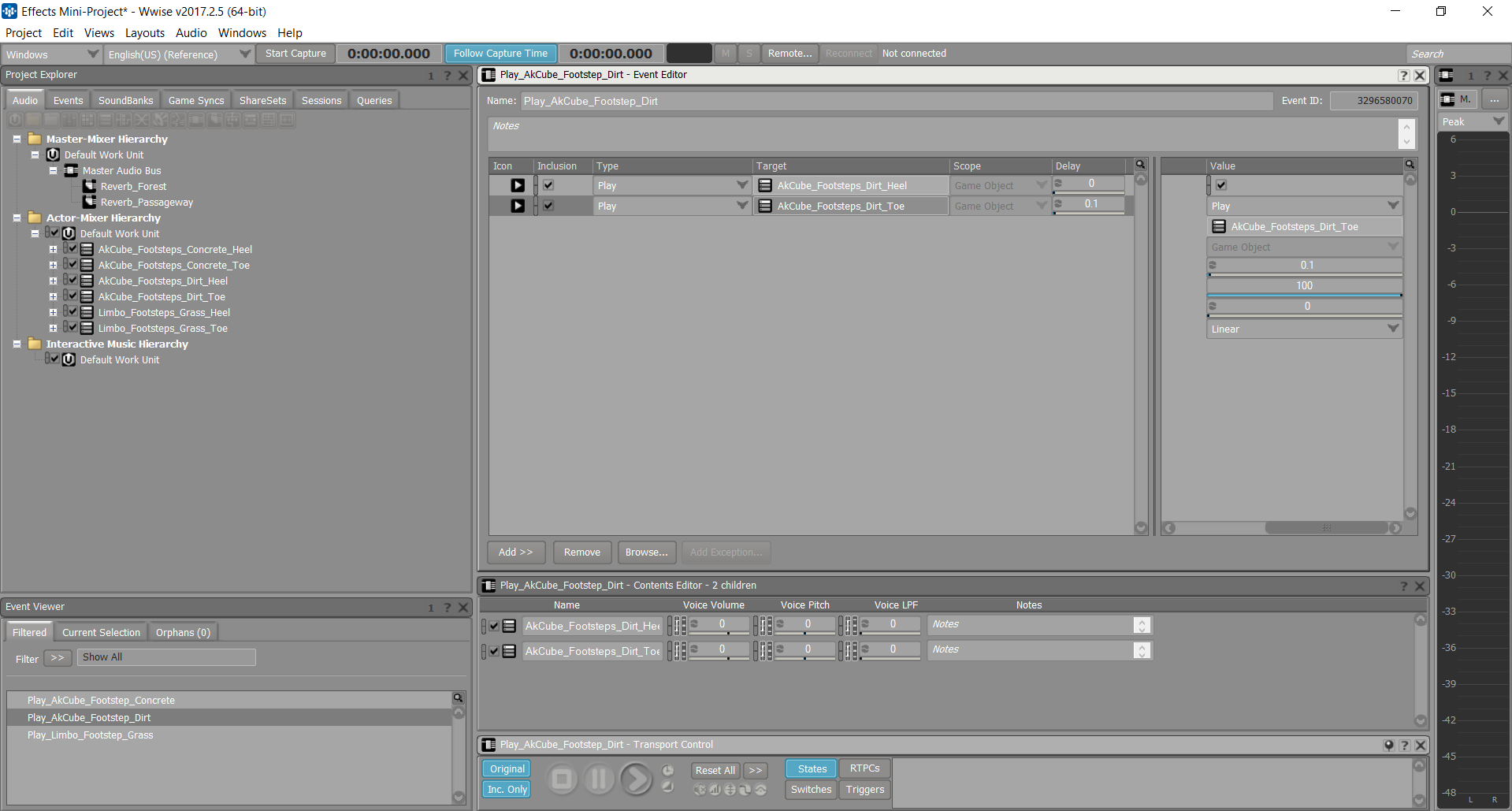This screenshot has height=811, width=1512.
Task: Toggle Interactive Music Default Work Unit checkbox
Action: 54,359
